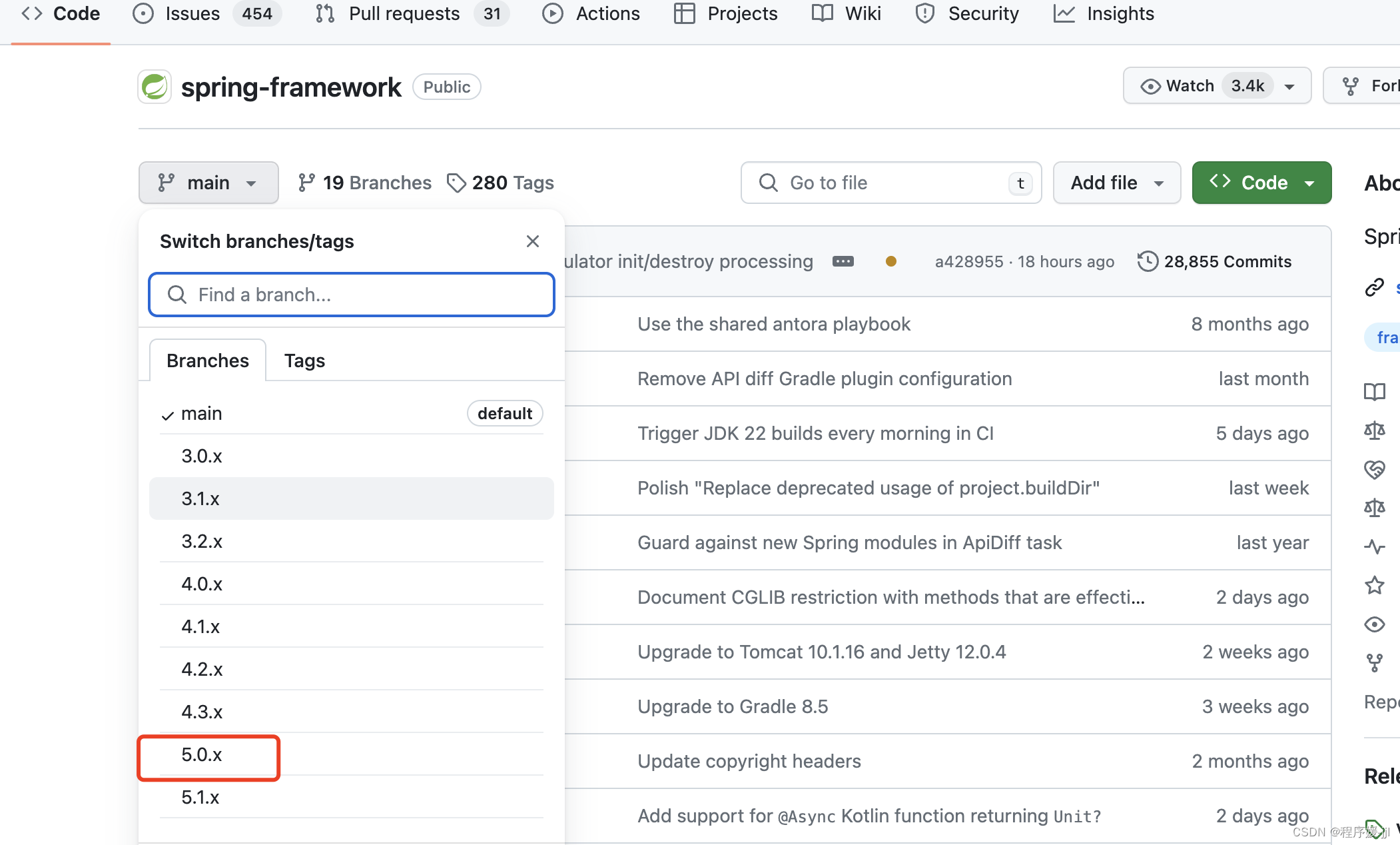Image resolution: width=1400 pixels, height=845 pixels.
Task: Click the Find a branch search field
Action: (x=351, y=294)
